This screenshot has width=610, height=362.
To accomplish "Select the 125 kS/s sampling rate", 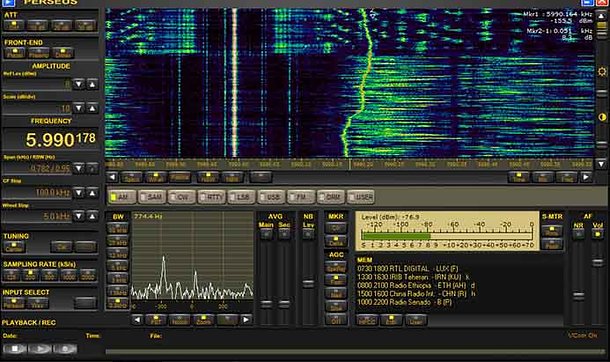I will [x=11, y=275].
